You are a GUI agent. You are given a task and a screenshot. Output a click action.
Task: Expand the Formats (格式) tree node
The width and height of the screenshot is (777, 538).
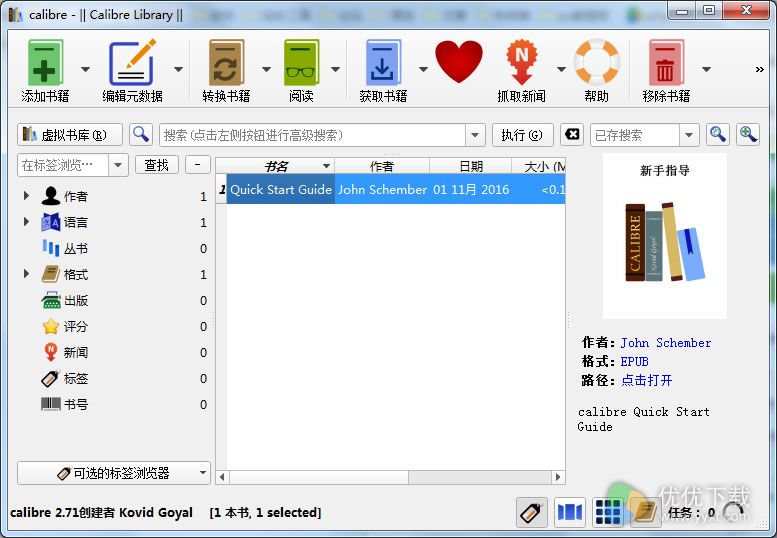click(26, 273)
